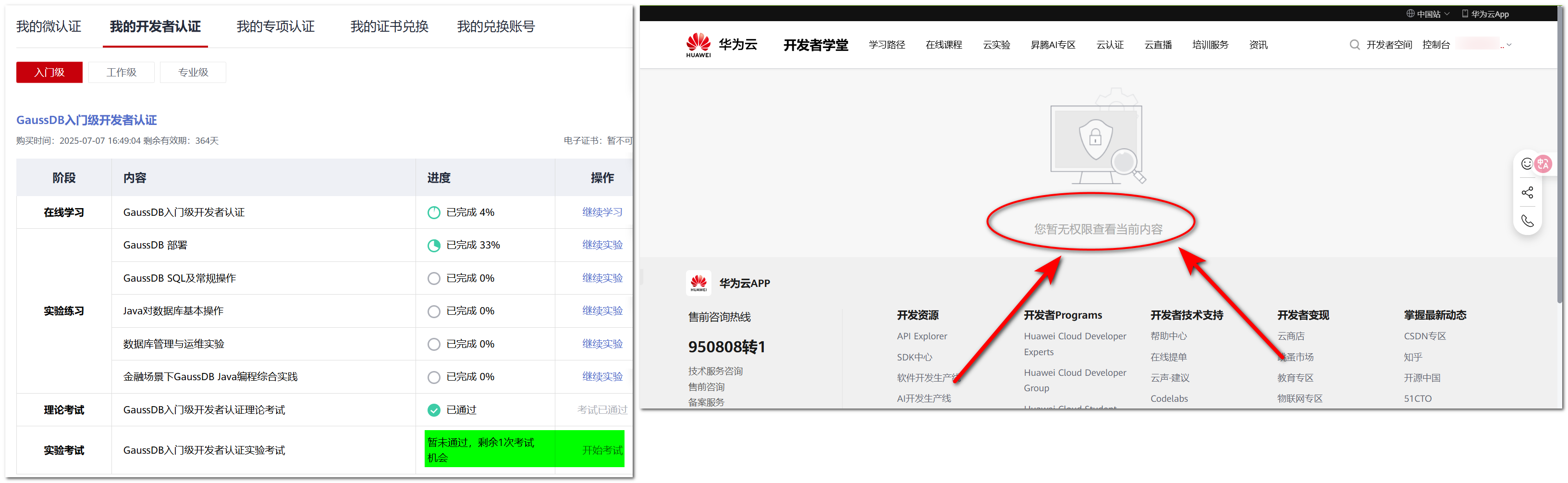The height and width of the screenshot is (483, 1568).
Task: Open 我的兑换账号 tab
Action: (x=495, y=26)
